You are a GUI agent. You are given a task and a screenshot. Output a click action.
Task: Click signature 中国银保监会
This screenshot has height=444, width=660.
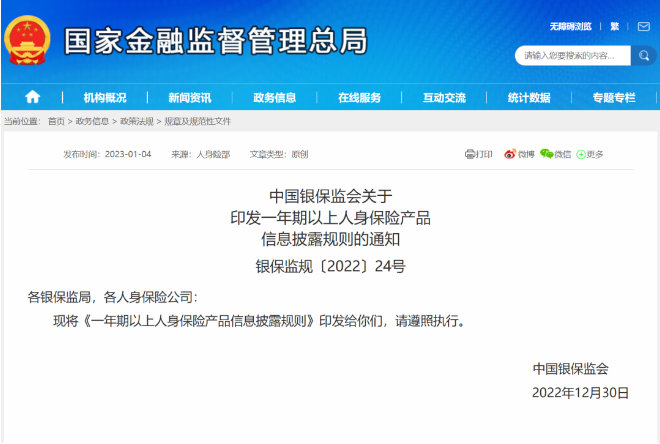pyautogui.click(x=571, y=369)
